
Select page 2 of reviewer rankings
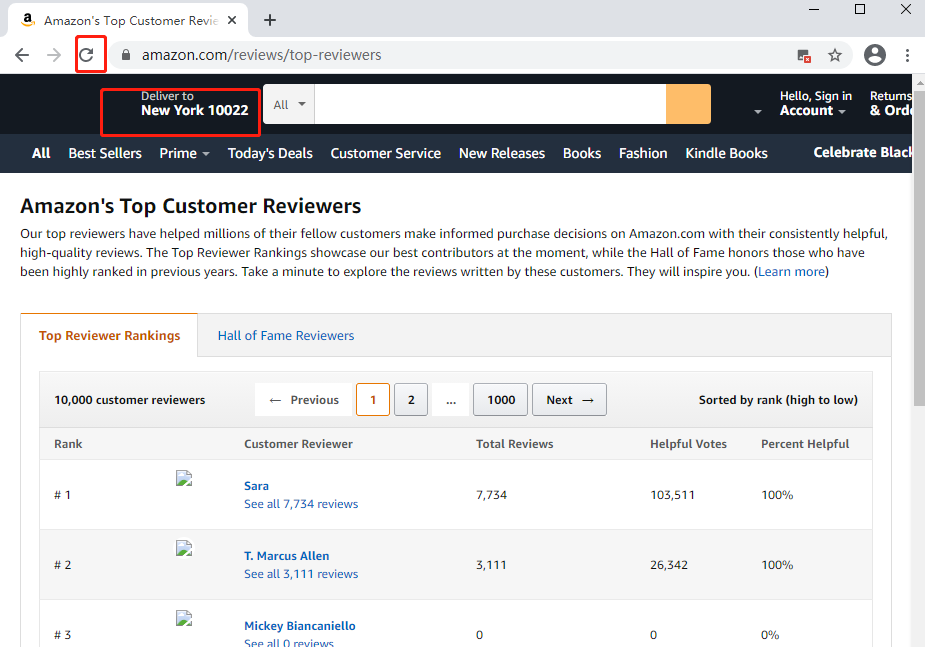pyautogui.click(x=410, y=399)
